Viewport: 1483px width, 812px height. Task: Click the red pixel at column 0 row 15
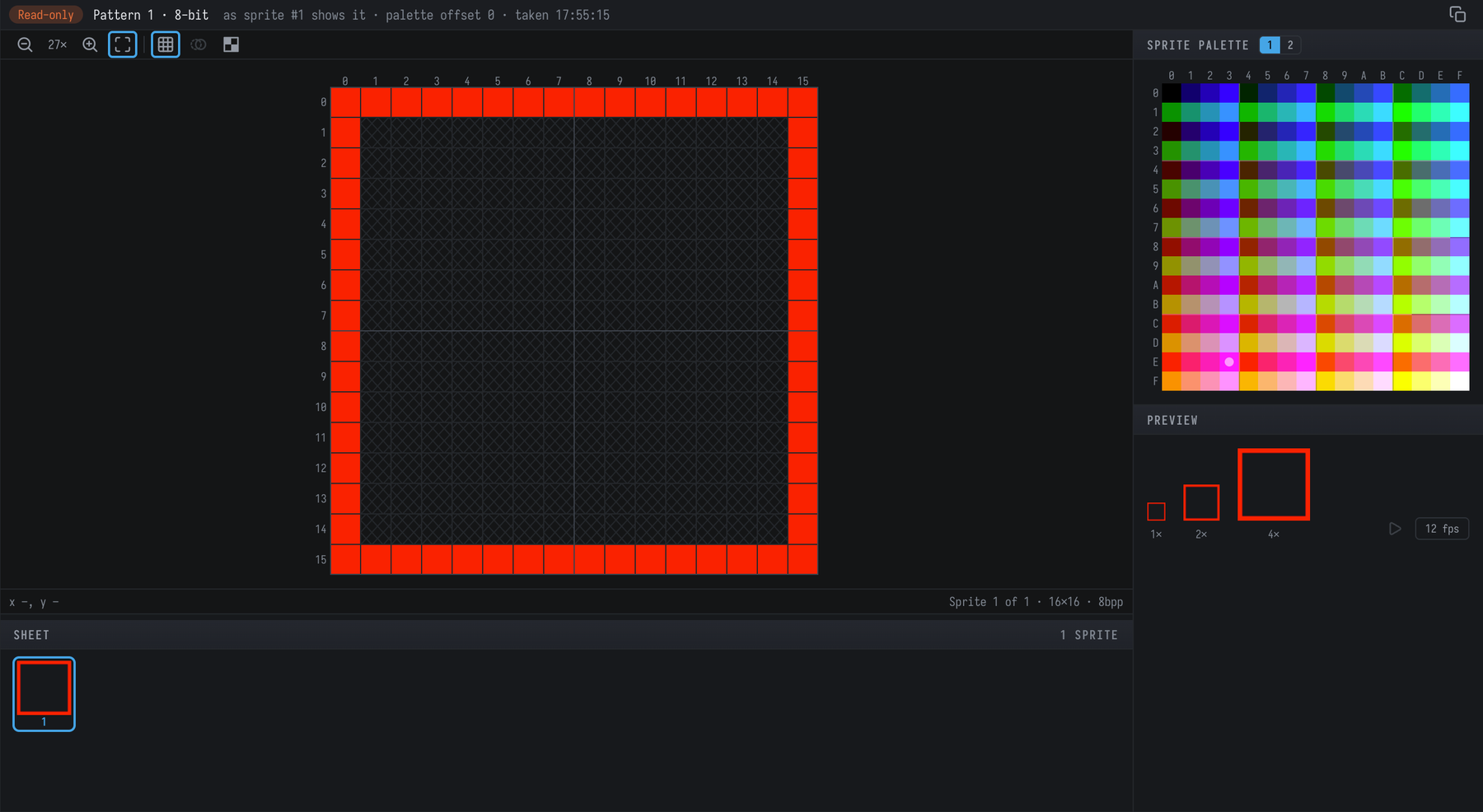coord(345,559)
